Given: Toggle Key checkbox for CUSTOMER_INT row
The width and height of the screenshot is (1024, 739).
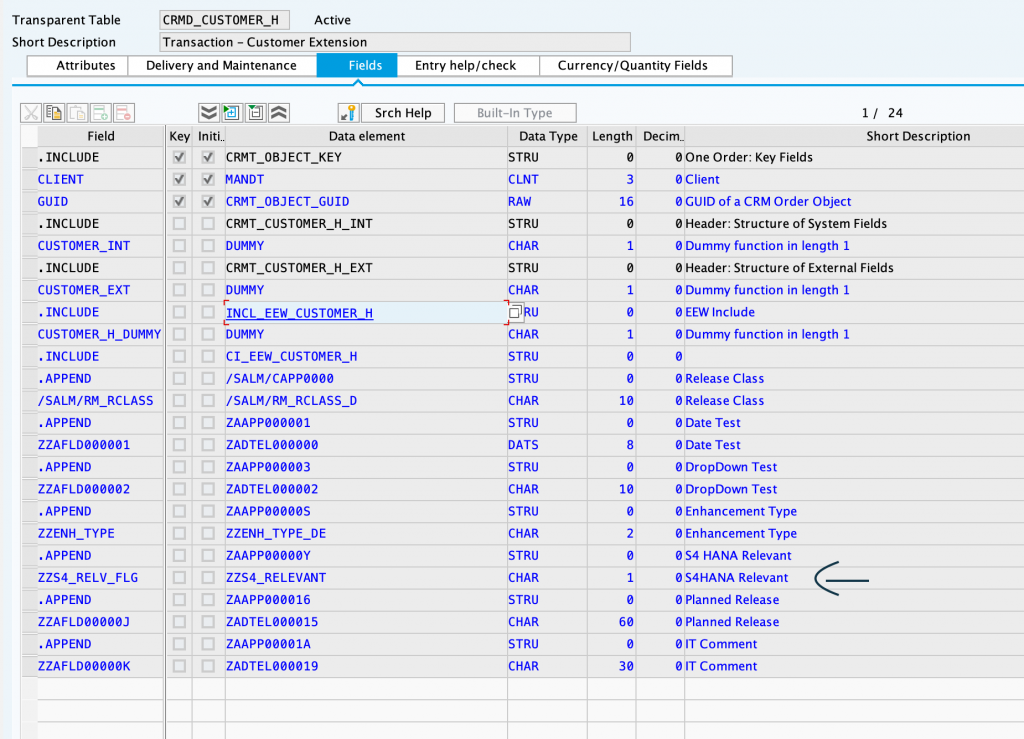Looking at the screenshot, I should 179,245.
